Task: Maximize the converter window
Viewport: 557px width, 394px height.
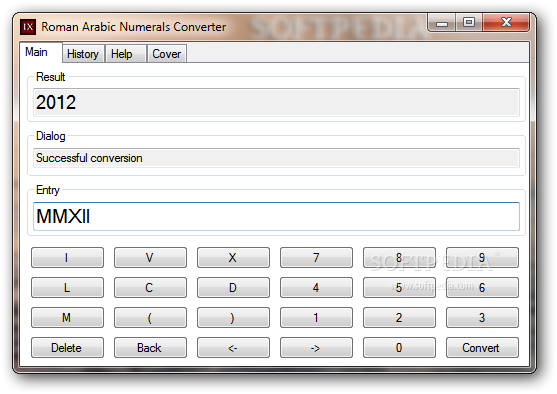Action: 469,23
